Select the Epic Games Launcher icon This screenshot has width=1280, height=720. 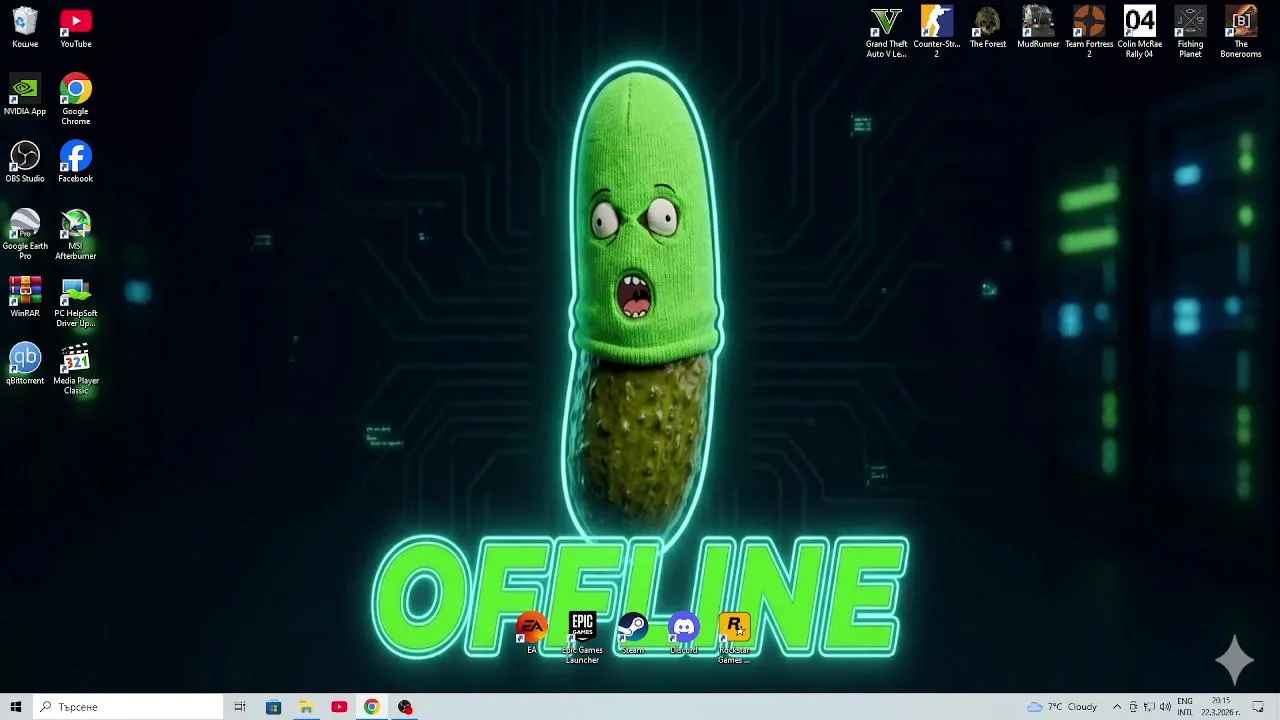(x=582, y=638)
